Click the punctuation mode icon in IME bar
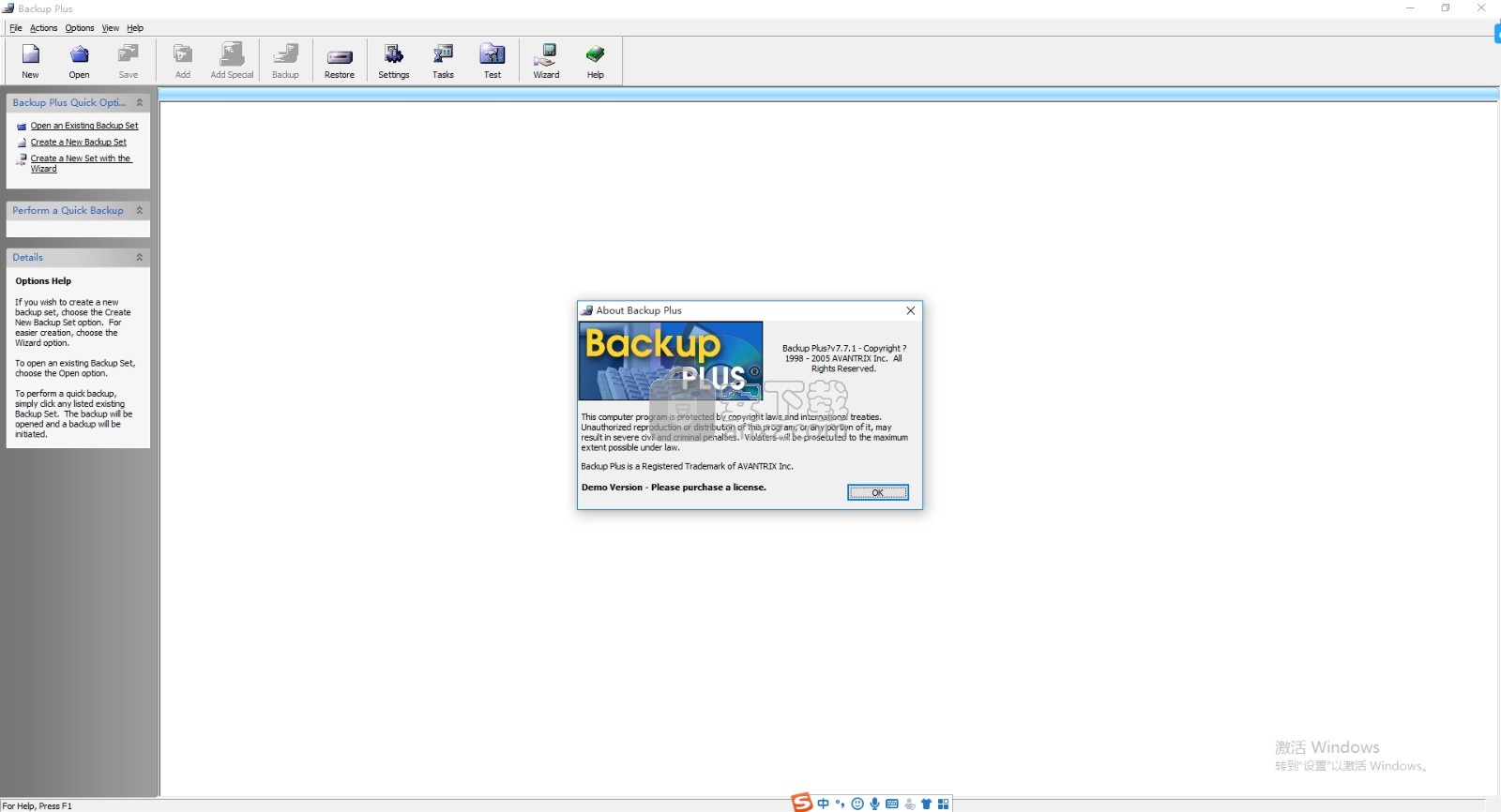1501x812 pixels. point(840,804)
